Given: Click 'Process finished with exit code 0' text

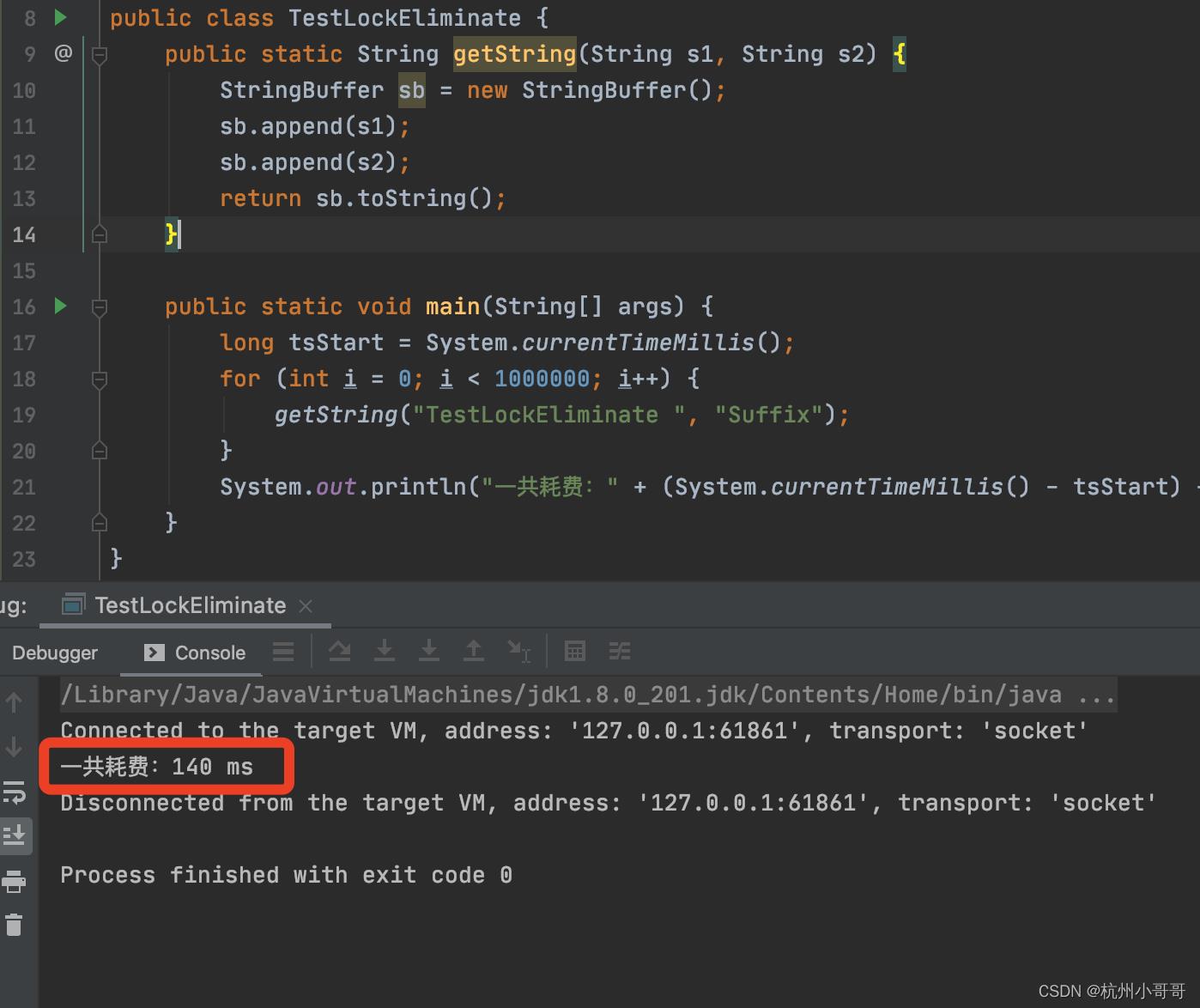Looking at the screenshot, I should coord(287,875).
